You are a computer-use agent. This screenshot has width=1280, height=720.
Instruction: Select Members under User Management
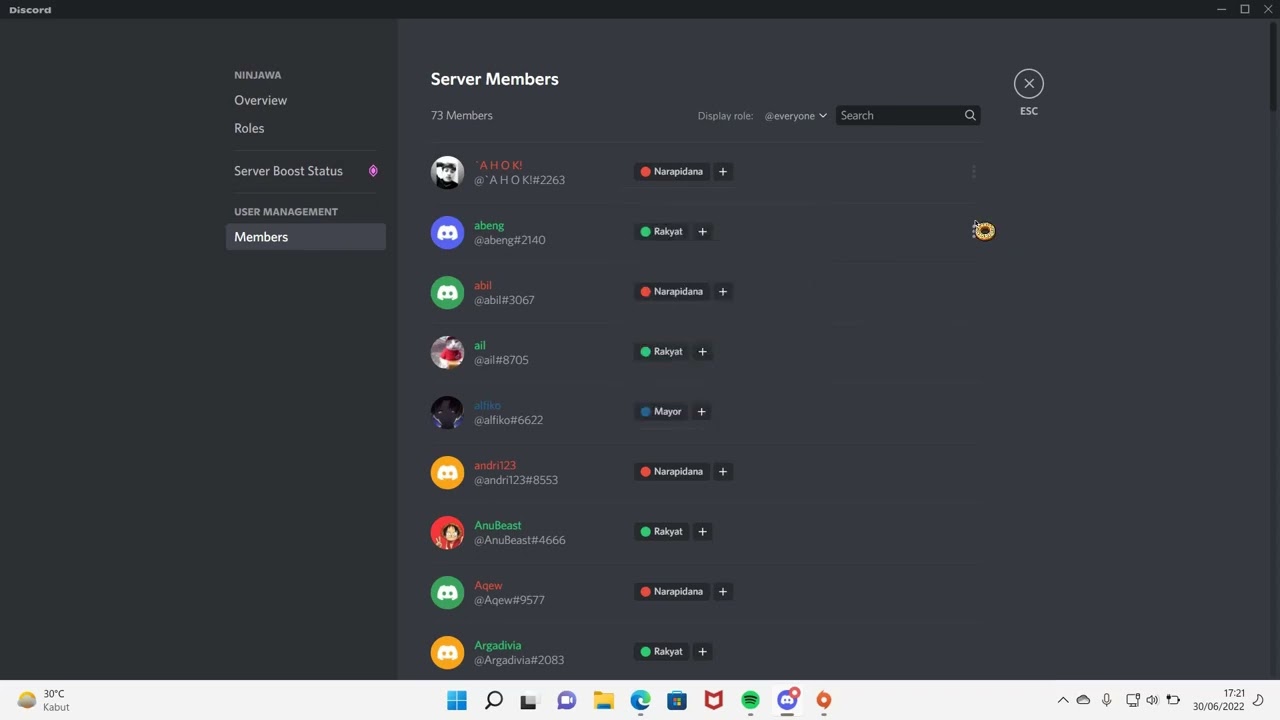[x=305, y=237]
